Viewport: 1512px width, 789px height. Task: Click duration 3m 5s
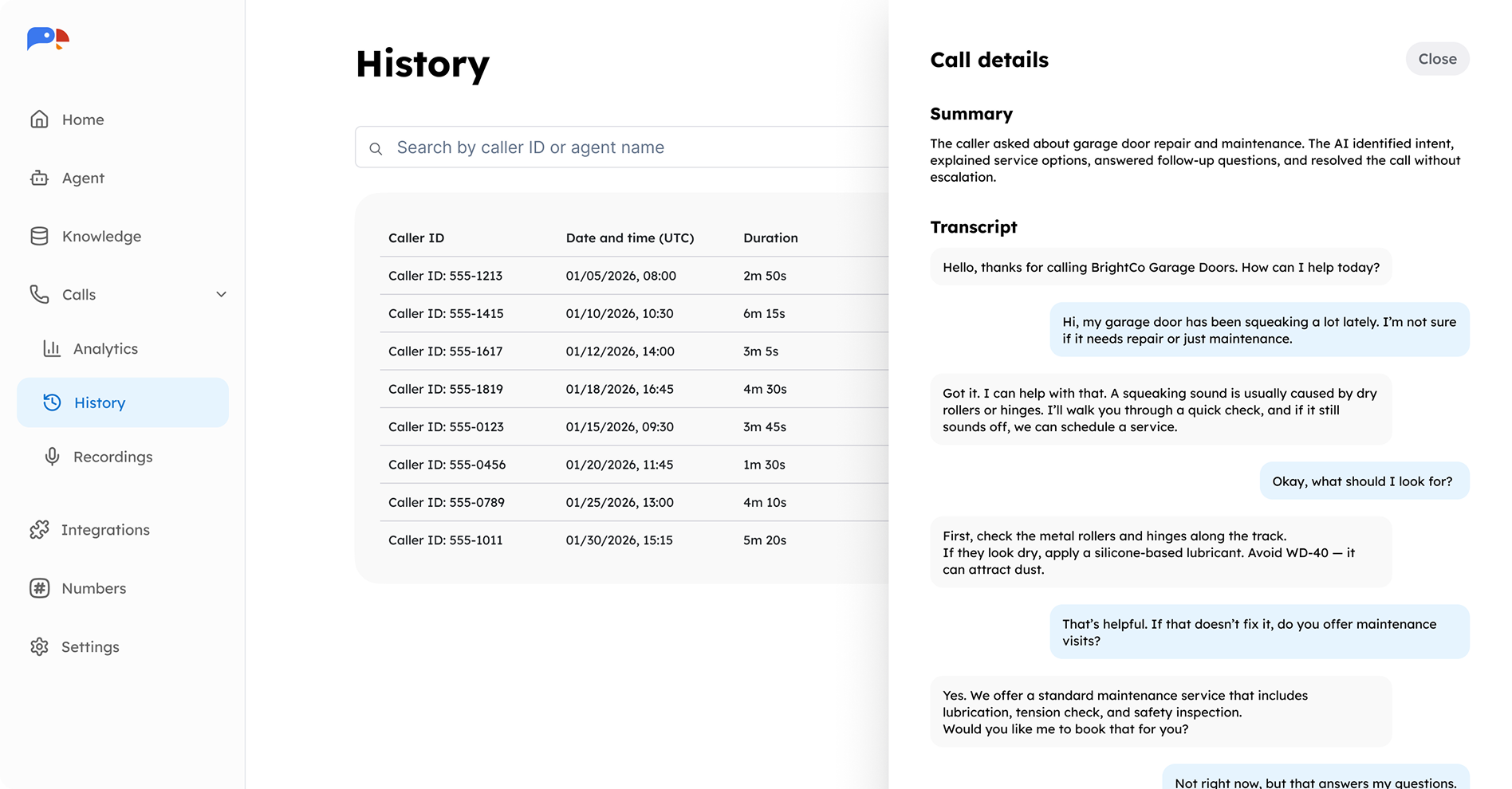pyautogui.click(x=761, y=351)
